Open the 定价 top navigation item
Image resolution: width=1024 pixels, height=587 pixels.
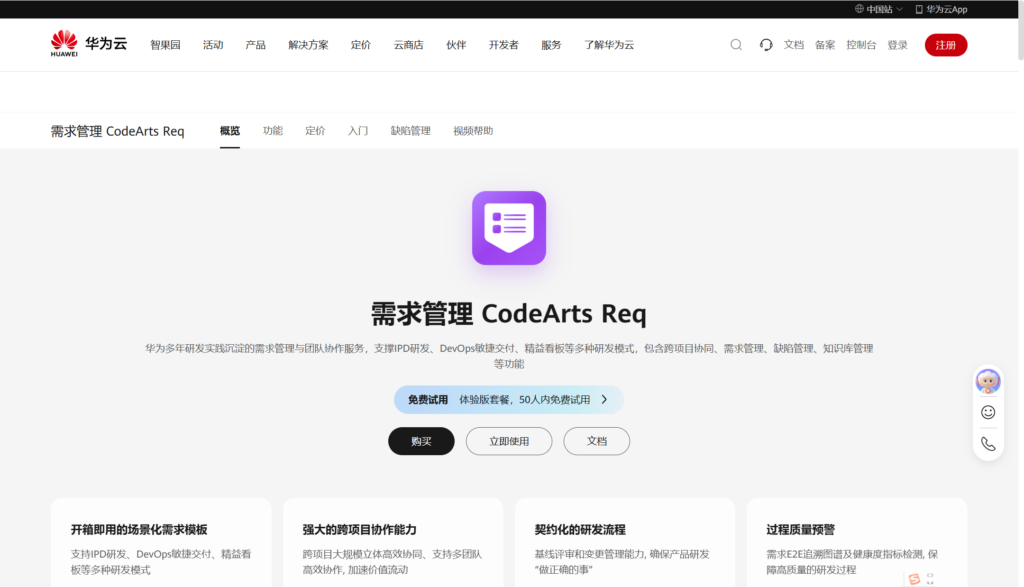coord(360,45)
